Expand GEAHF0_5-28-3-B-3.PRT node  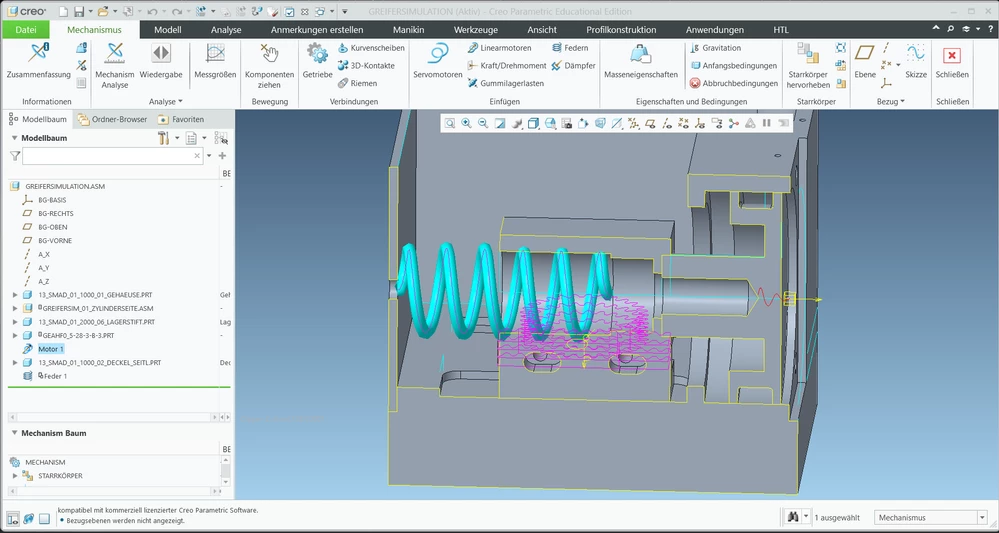tap(15, 335)
